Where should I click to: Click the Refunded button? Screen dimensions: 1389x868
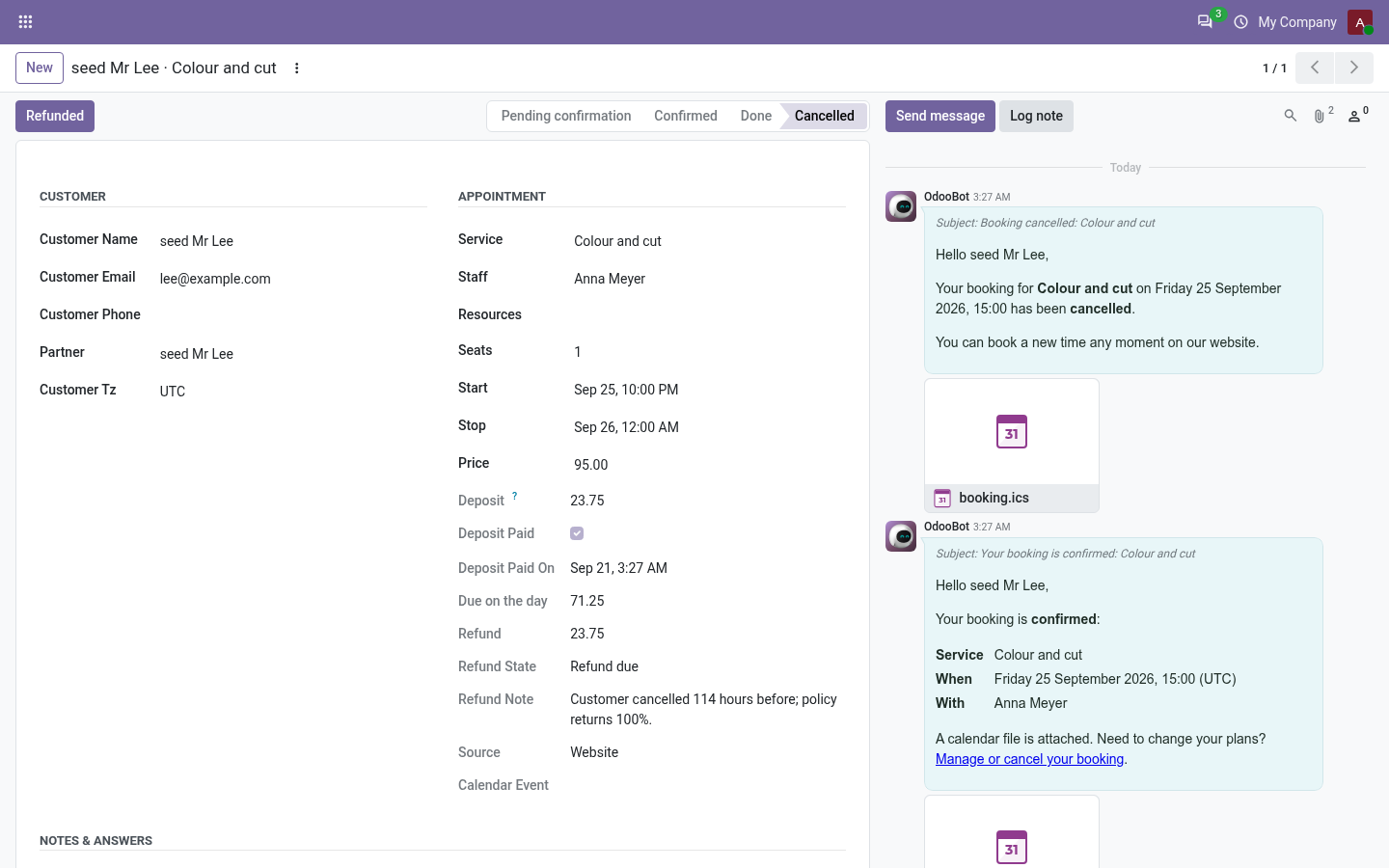pos(55,116)
